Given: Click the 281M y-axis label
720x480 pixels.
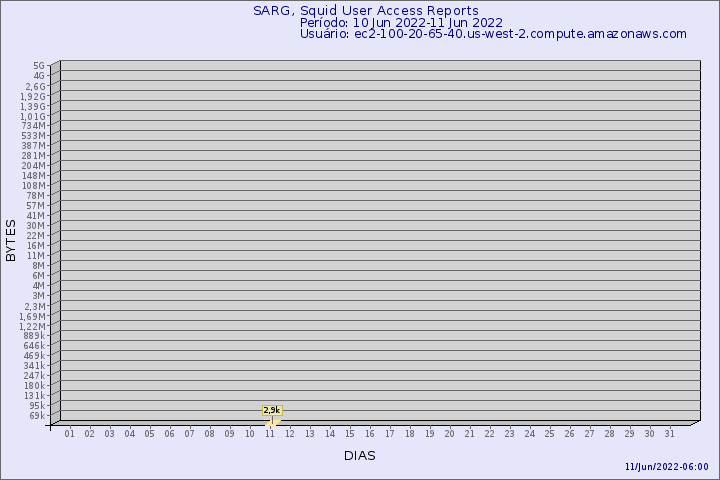Looking at the screenshot, I should (34, 156).
